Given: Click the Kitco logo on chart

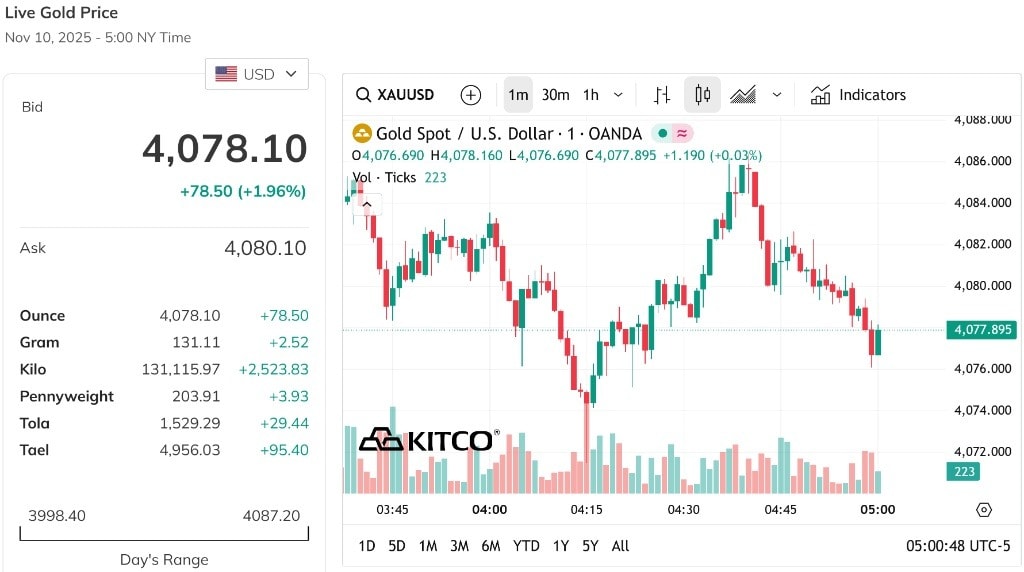Looking at the screenshot, I should point(429,439).
